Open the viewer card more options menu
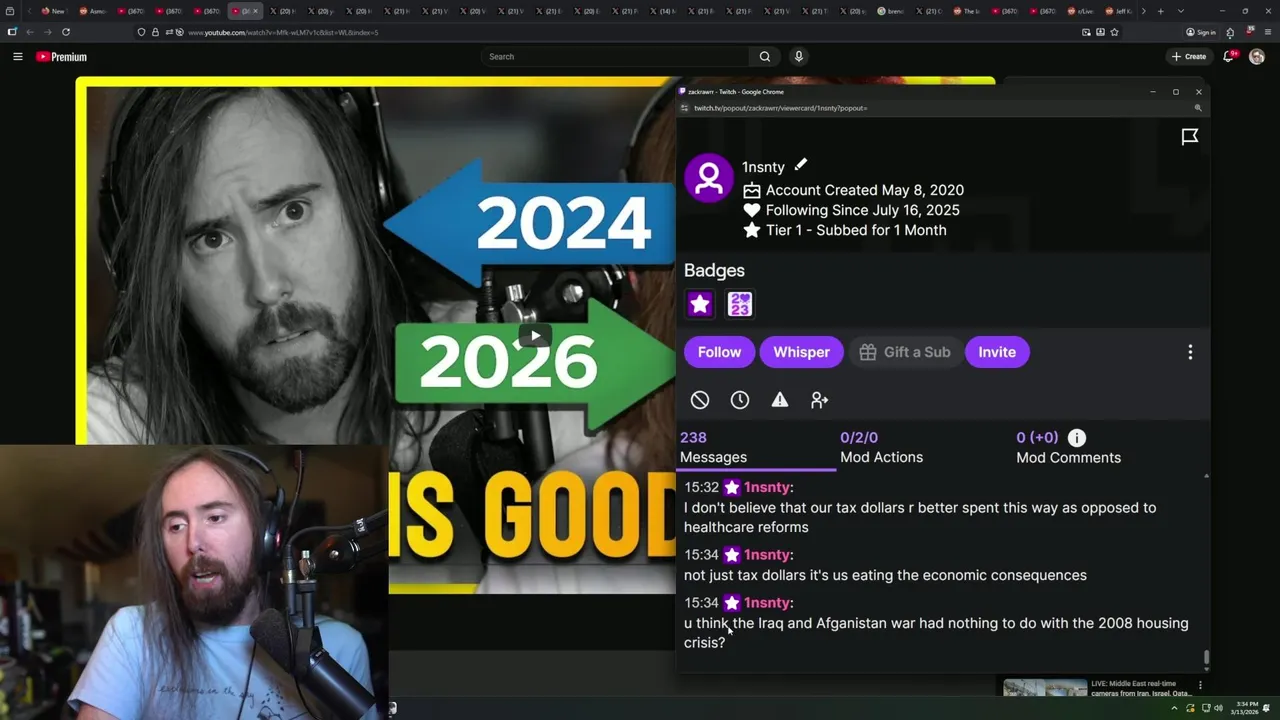Image resolution: width=1280 pixels, height=720 pixels. 1190,352
